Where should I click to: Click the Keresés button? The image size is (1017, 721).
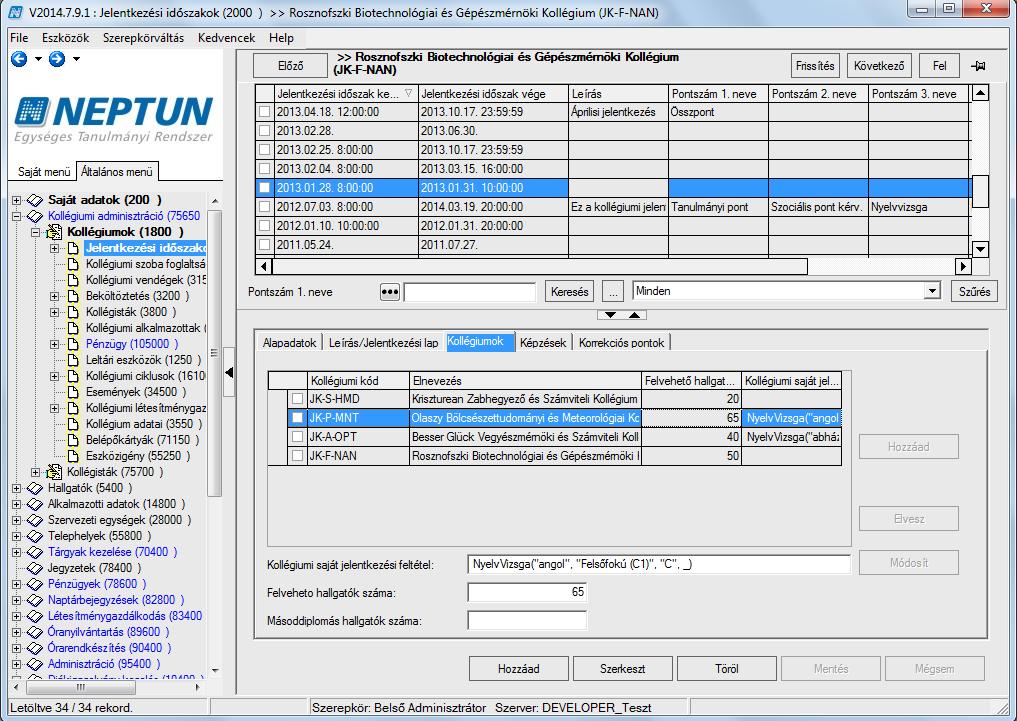click(x=569, y=292)
